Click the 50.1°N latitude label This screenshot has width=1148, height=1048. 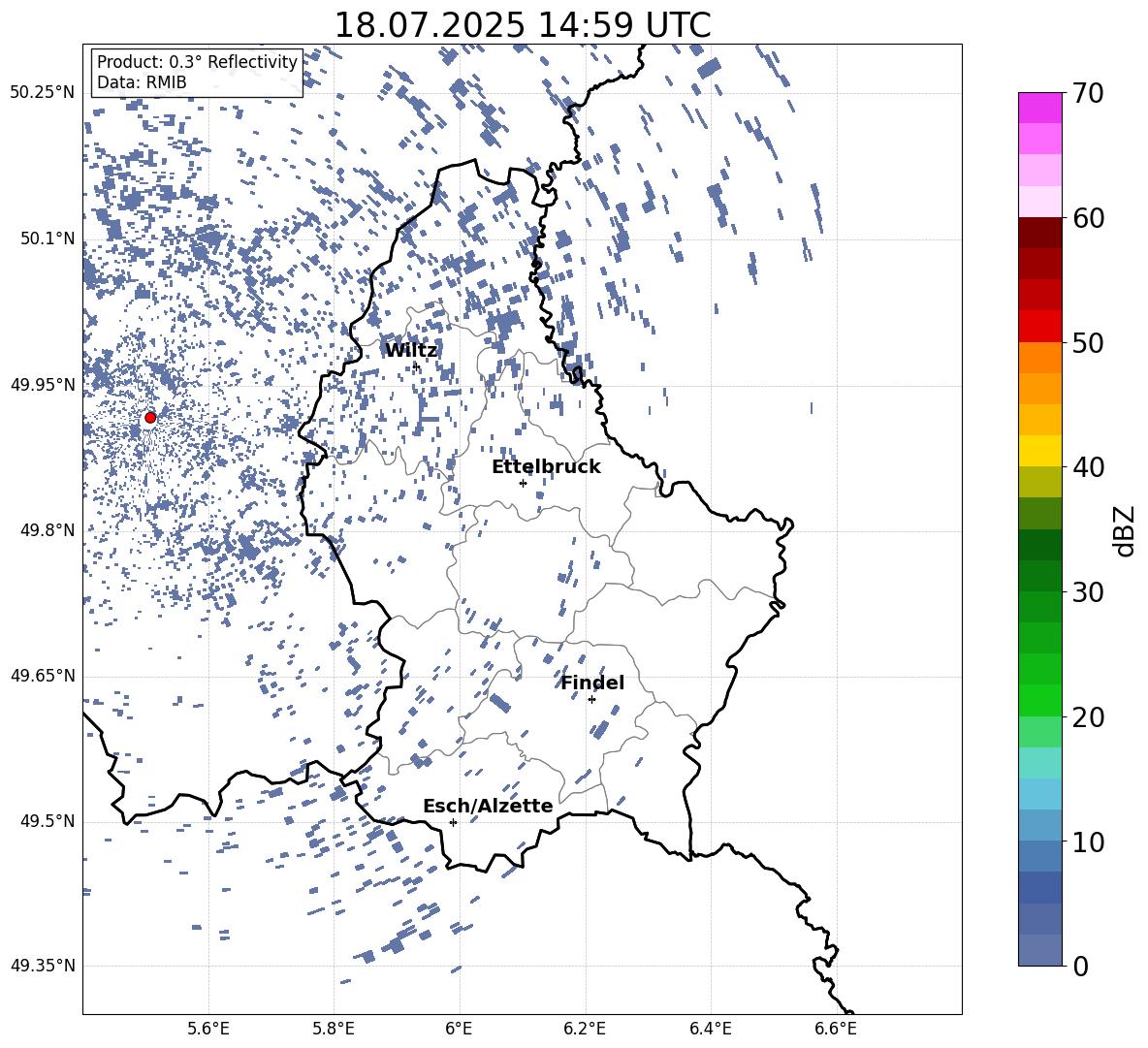48,238
